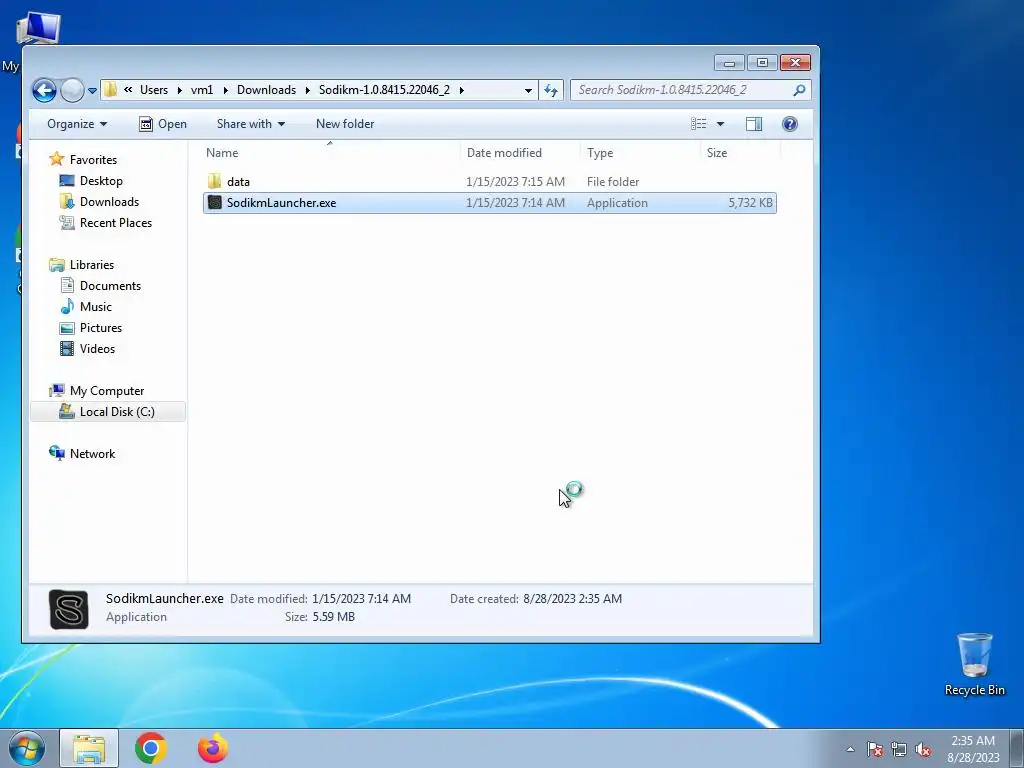Open the arrow after Users breadcrumb

[x=180, y=90]
